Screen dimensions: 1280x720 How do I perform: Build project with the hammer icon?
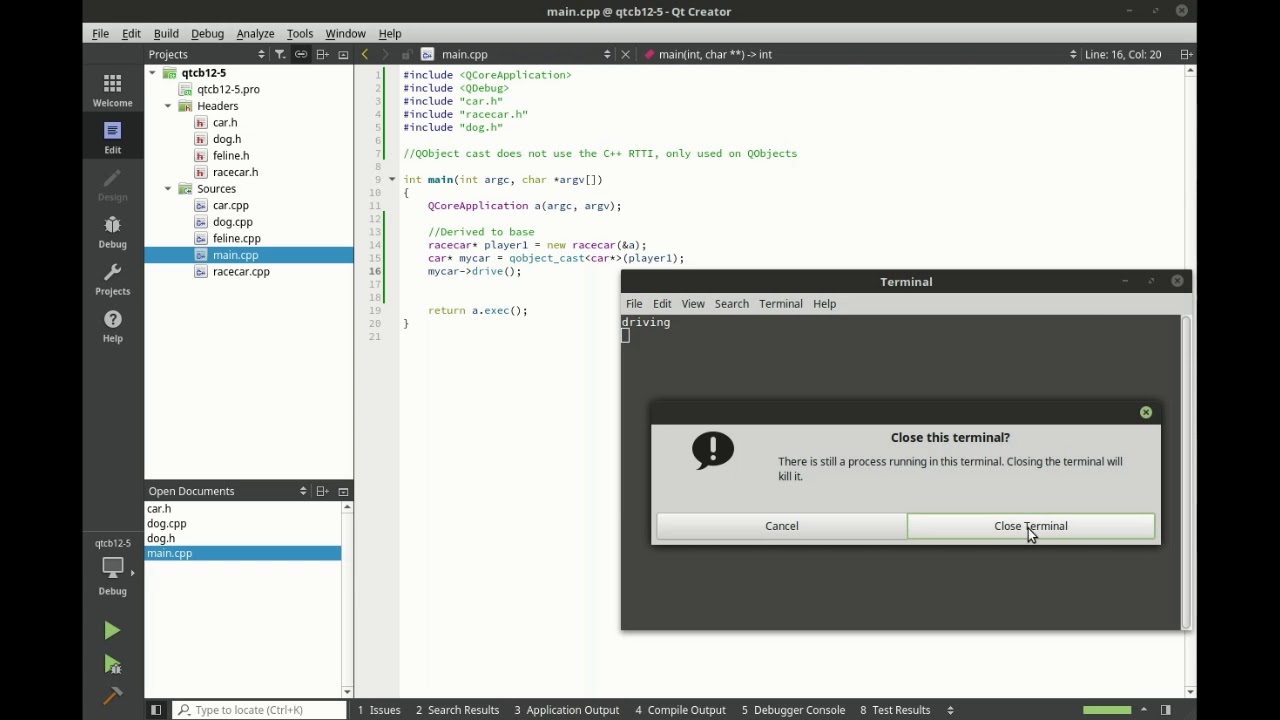[112, 695]
